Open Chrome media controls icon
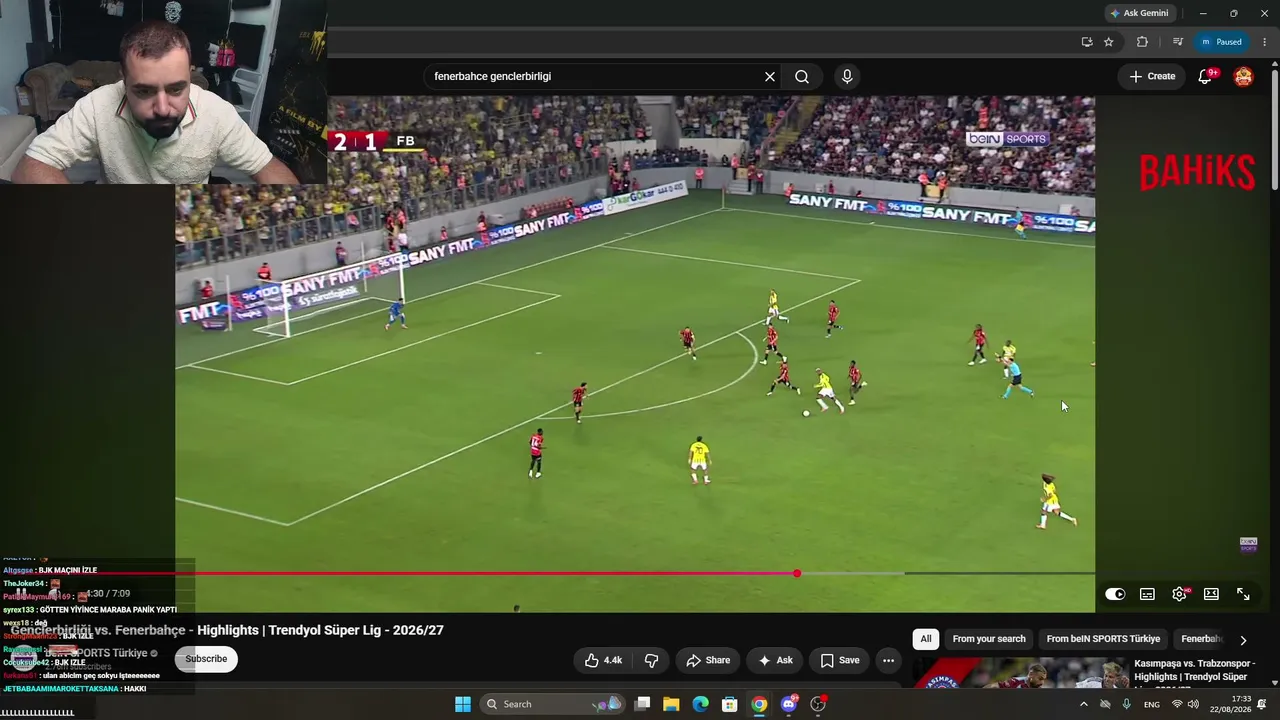 tap(1178, 42)
